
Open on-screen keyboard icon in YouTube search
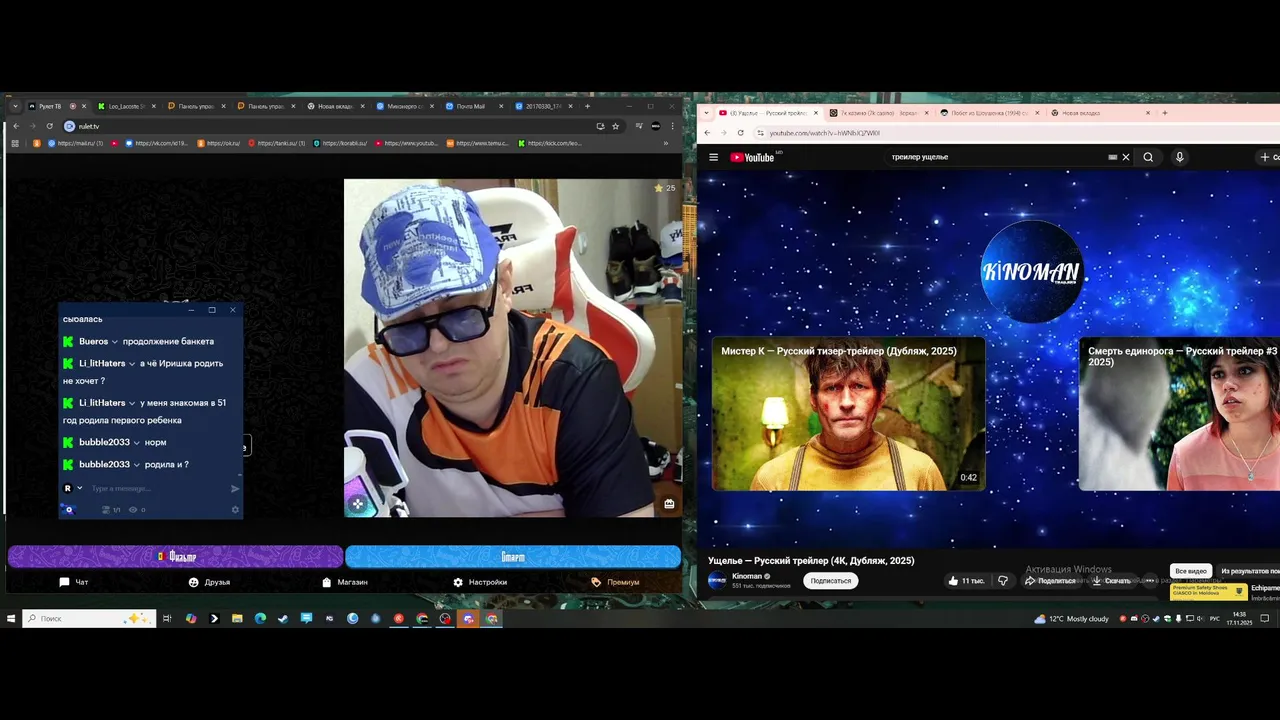tap(1112, 157)
